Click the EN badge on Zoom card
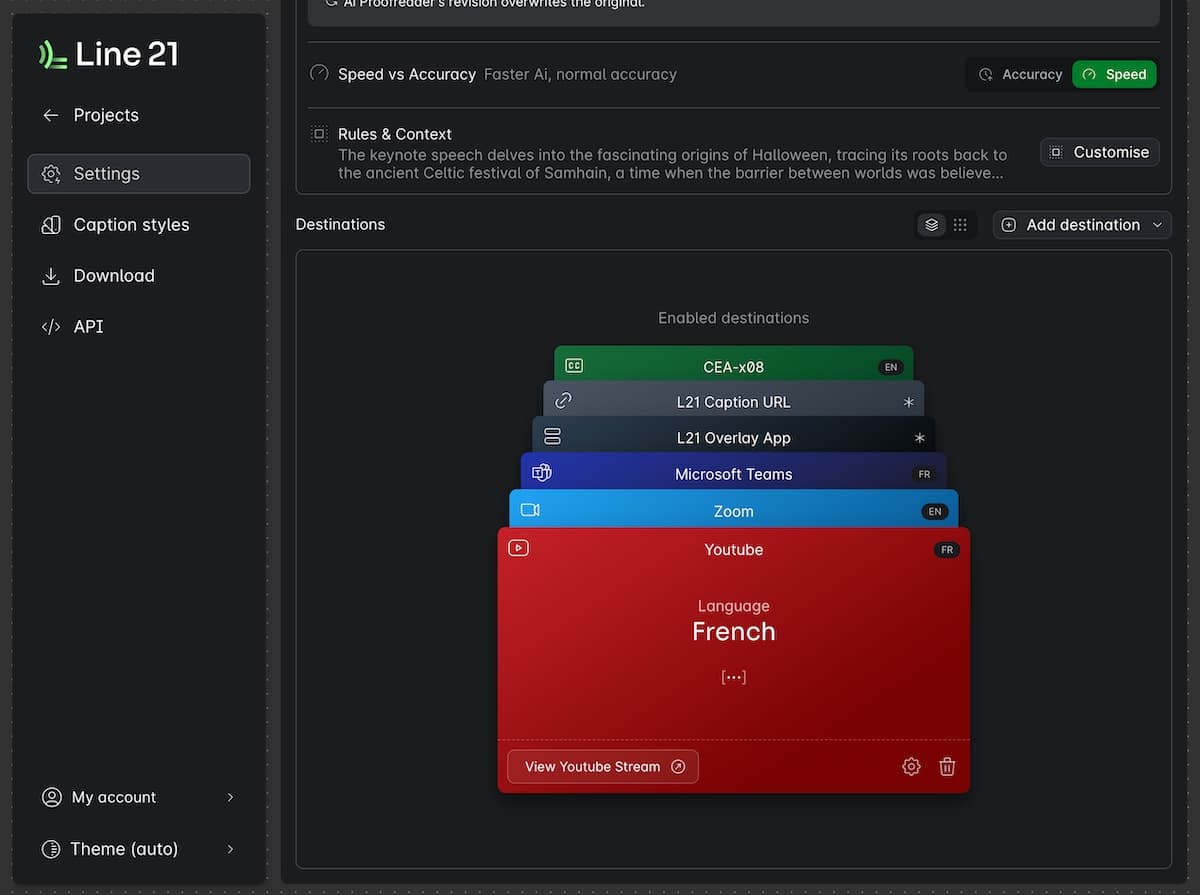Image resolution: width=1200 pixels, height=895 pixels. tap(935, 511)
